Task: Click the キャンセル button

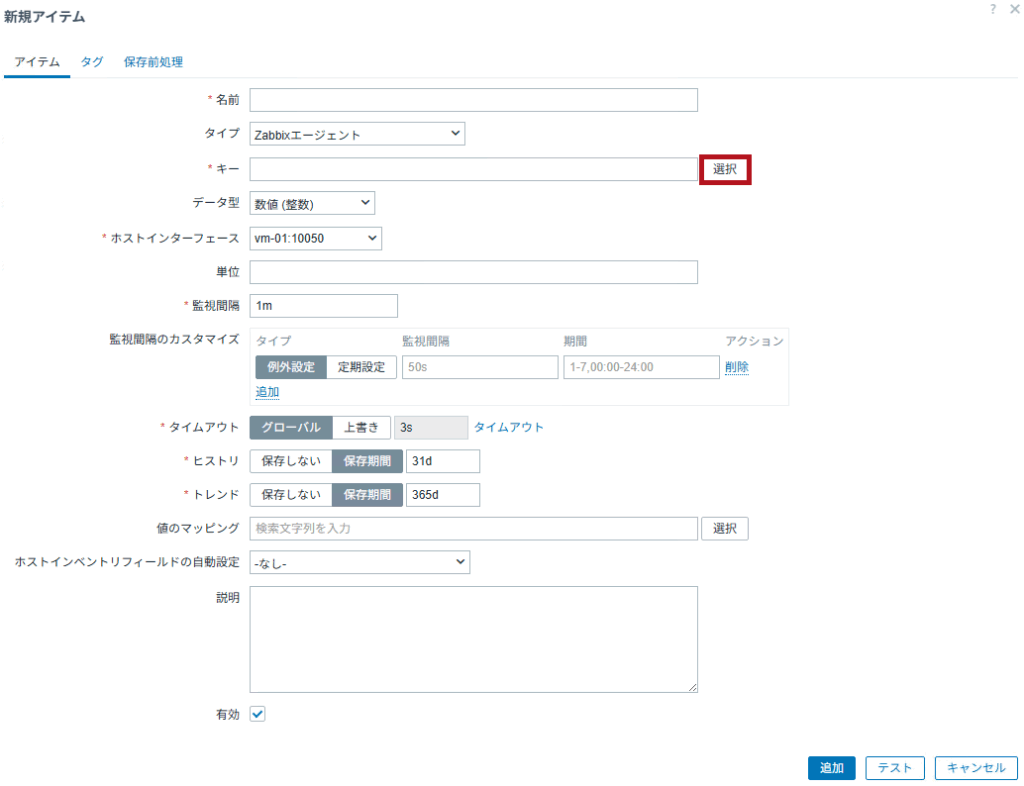Action: 975,767
